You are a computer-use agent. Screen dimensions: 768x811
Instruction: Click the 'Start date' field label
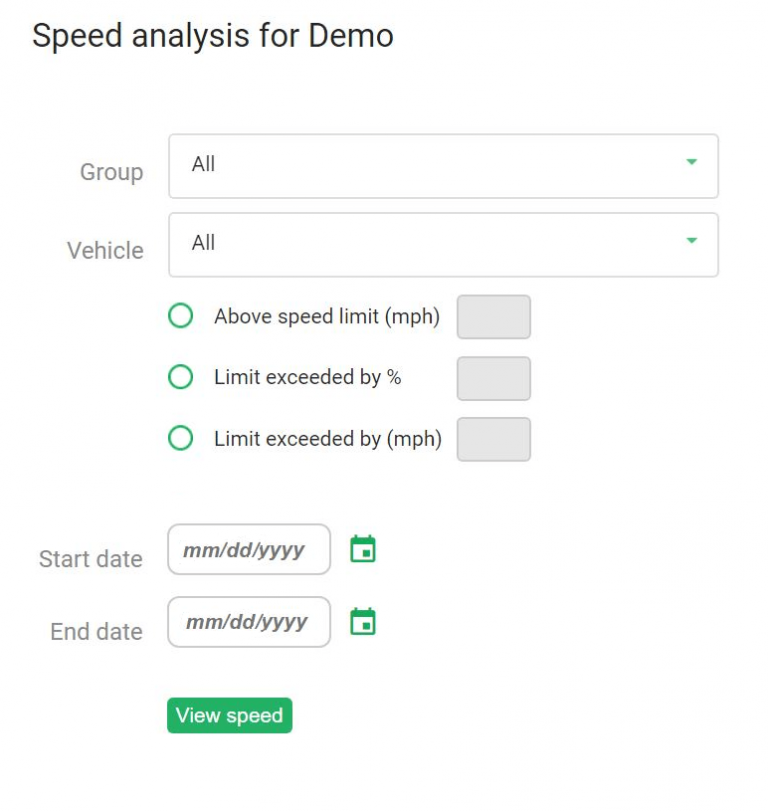click(x=91, y=559)
